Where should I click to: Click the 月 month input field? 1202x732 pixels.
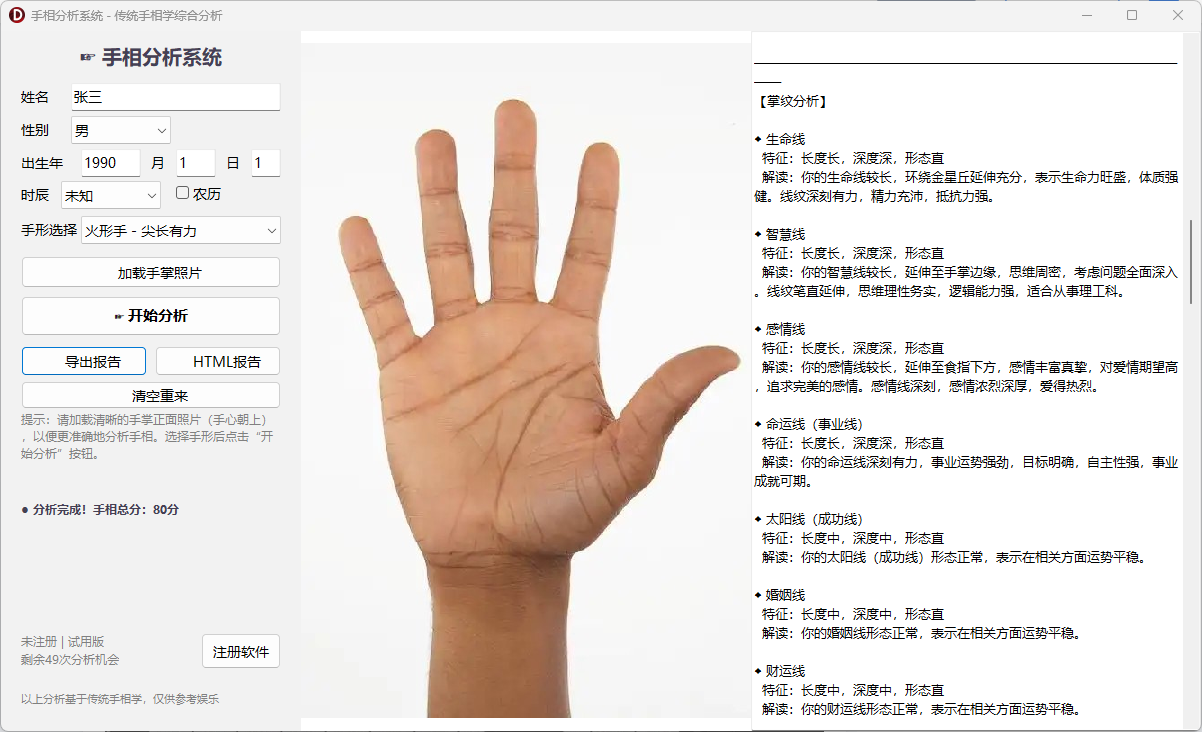pos(195,162)
